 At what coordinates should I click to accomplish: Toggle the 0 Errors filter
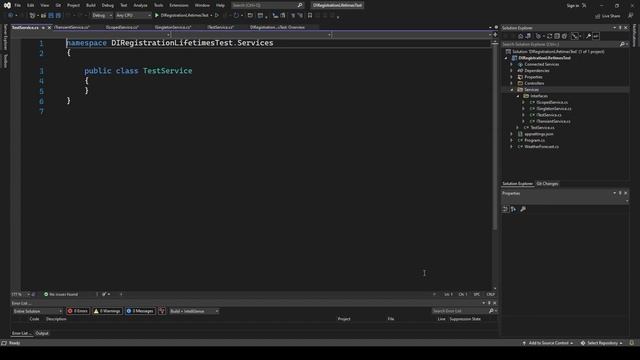point(78,311)
